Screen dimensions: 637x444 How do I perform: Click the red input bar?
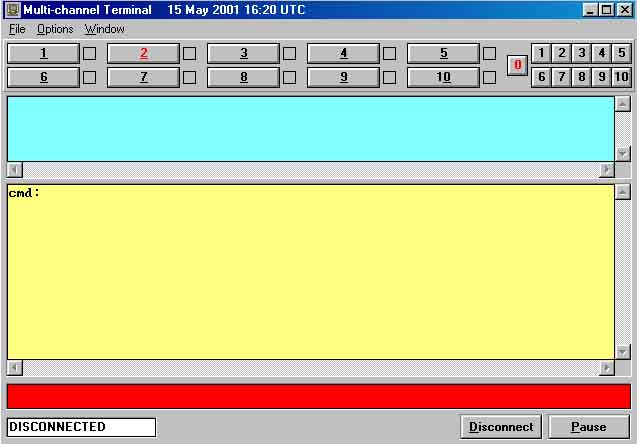pos(319,396)
